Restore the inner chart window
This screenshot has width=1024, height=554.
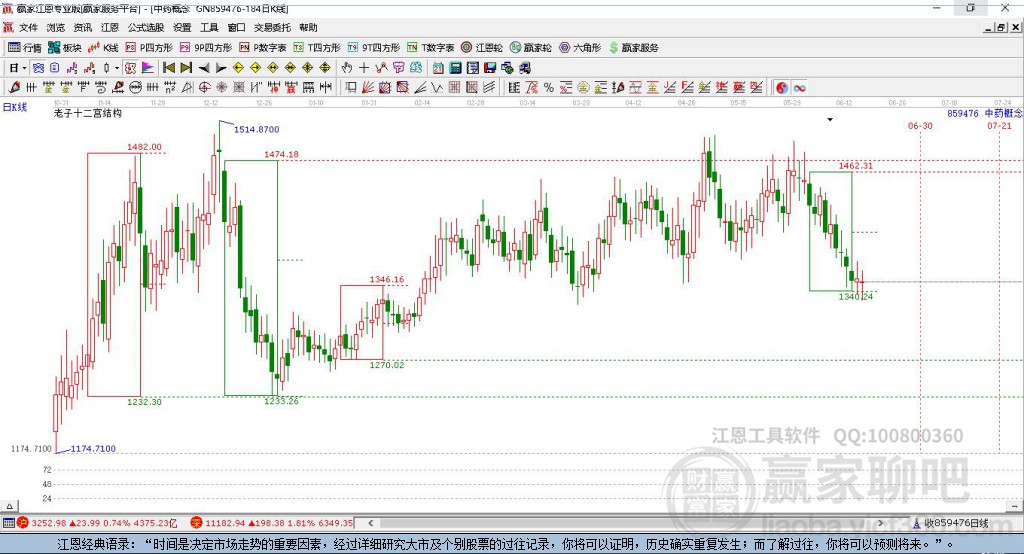click(x=1001, y=27)
